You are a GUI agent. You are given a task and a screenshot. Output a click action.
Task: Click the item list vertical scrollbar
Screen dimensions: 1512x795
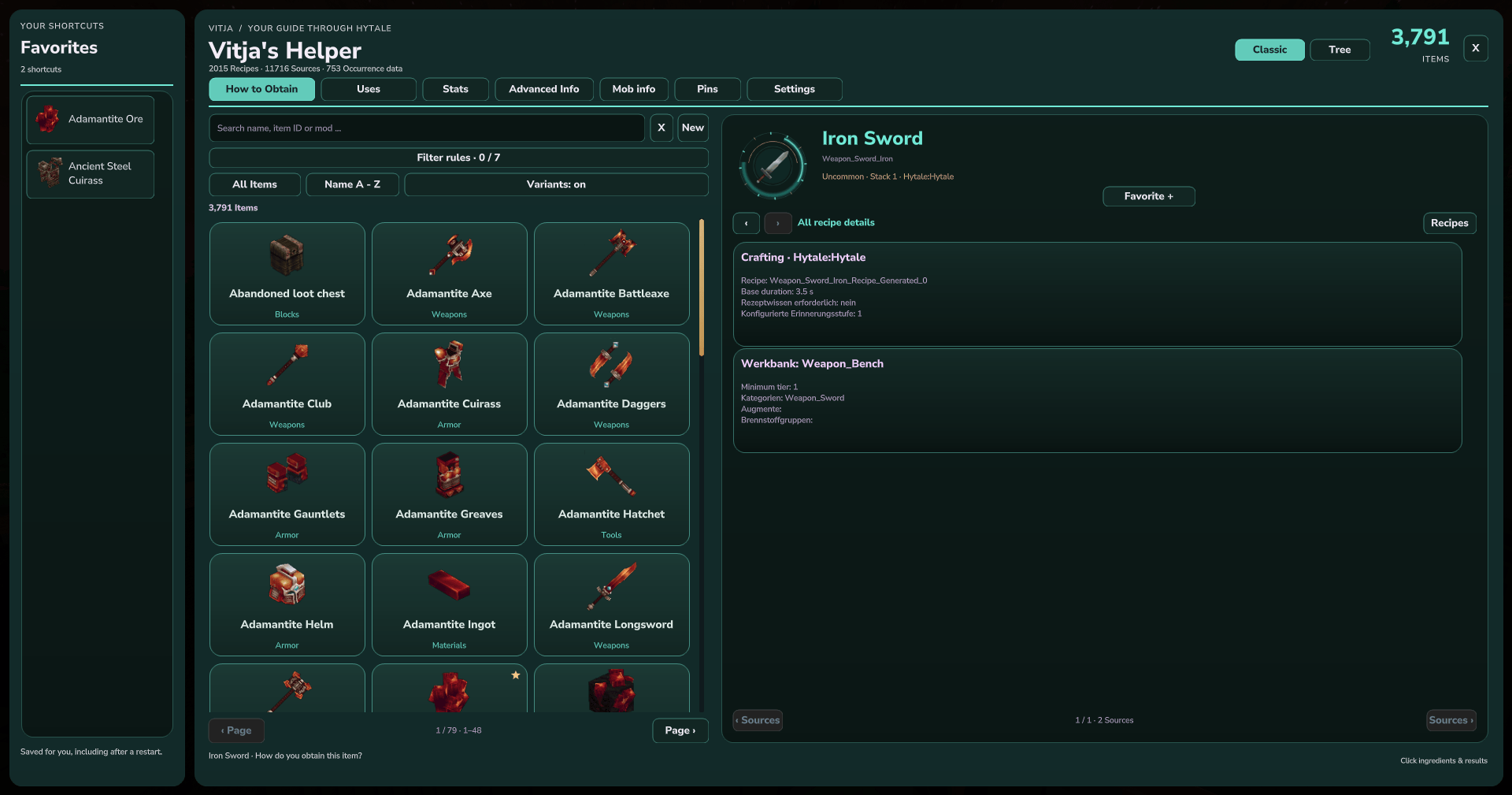tap(702, 288)
